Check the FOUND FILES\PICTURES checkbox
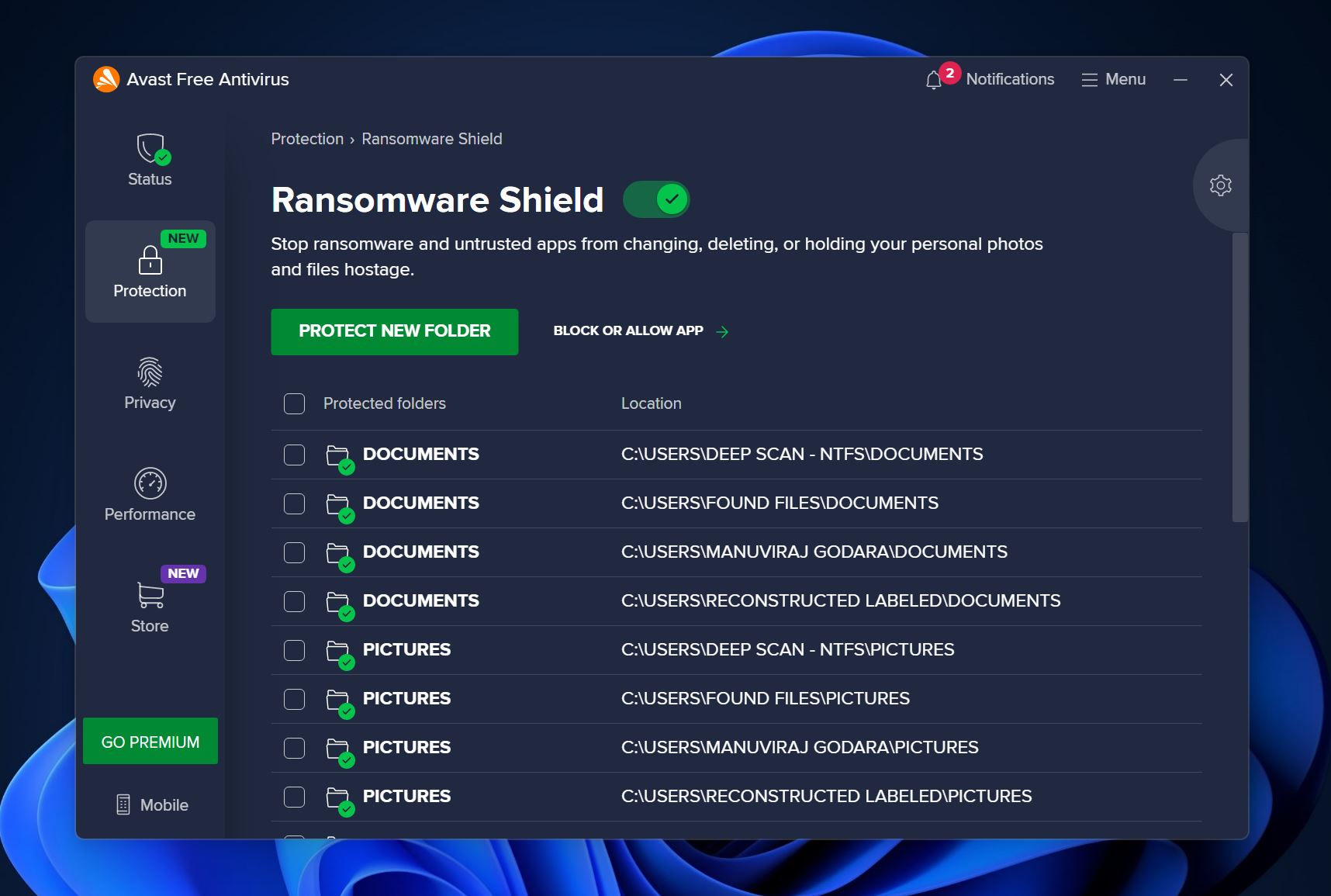This screenshot has width=1331, height=896. point(294,699)
